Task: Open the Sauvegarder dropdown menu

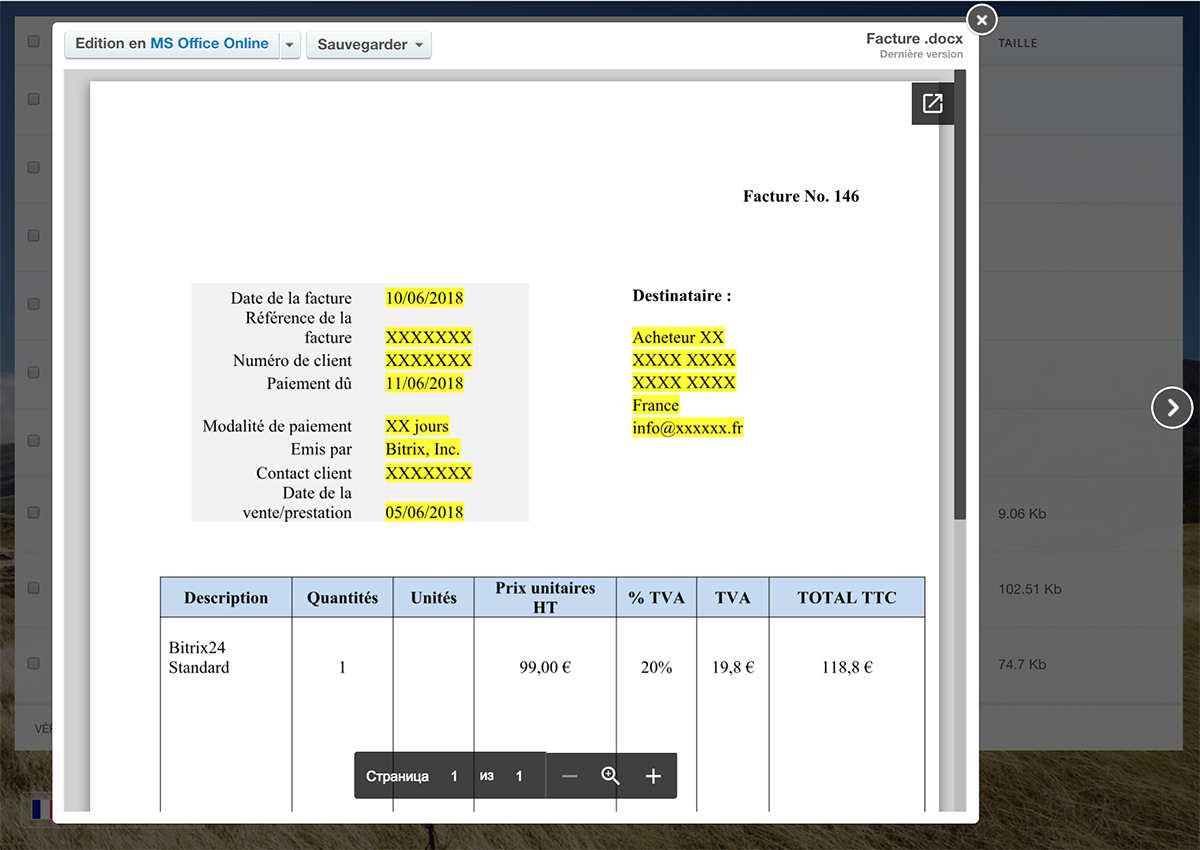Action: [x=368, y=45]
